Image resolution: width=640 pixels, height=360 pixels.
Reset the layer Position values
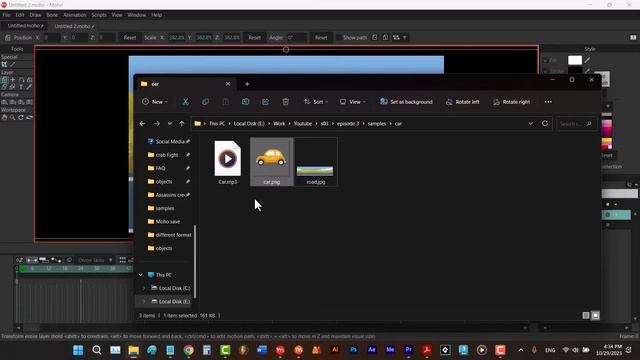130,38
